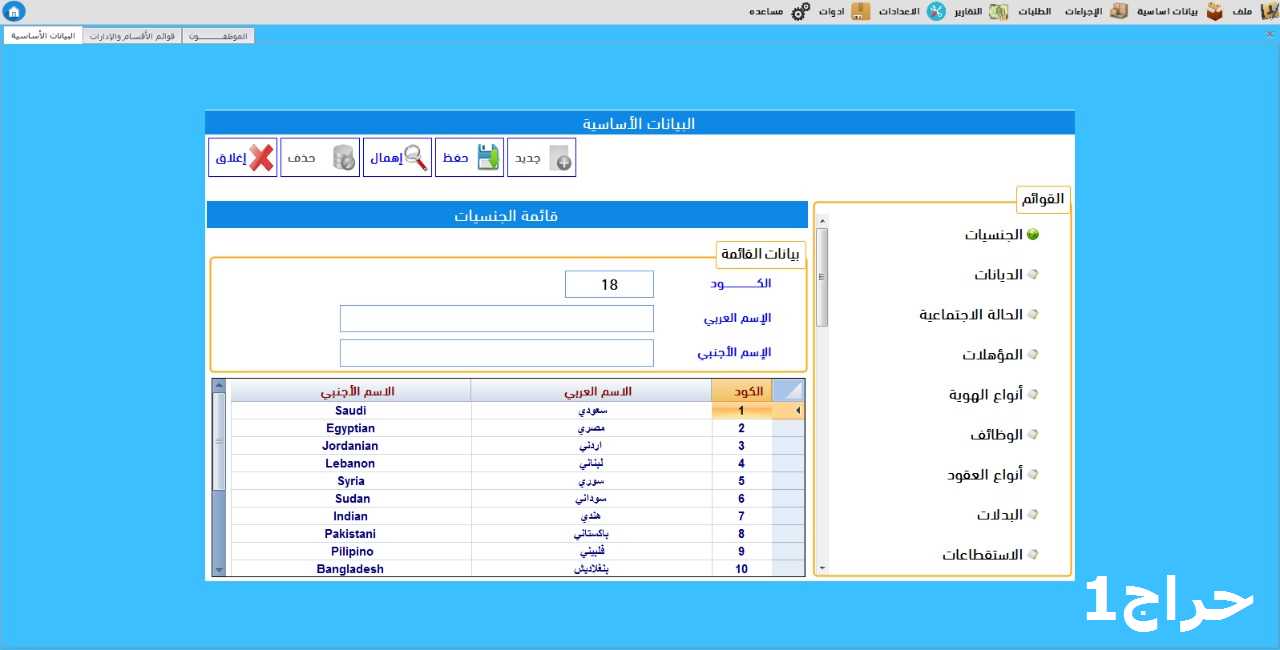Image resolution: width=1280 pixels, height=650 pixels.
Task: Select the Jordanian cell
Action: (x=351, y=446)
